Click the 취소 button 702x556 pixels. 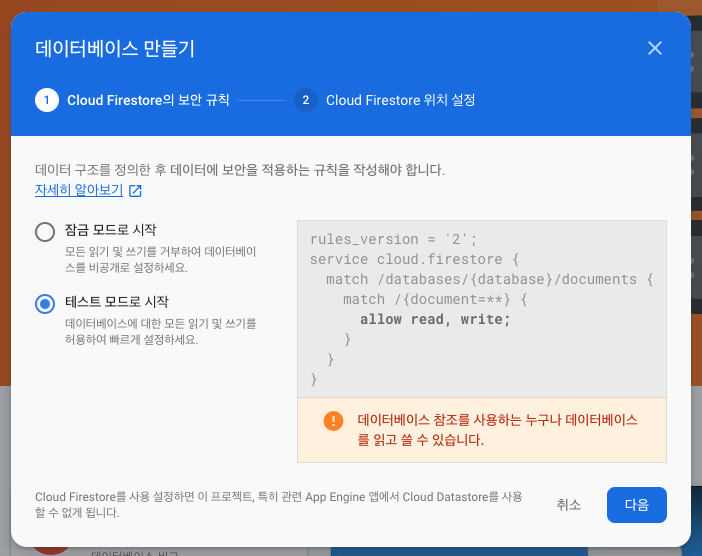coord(569,505)
